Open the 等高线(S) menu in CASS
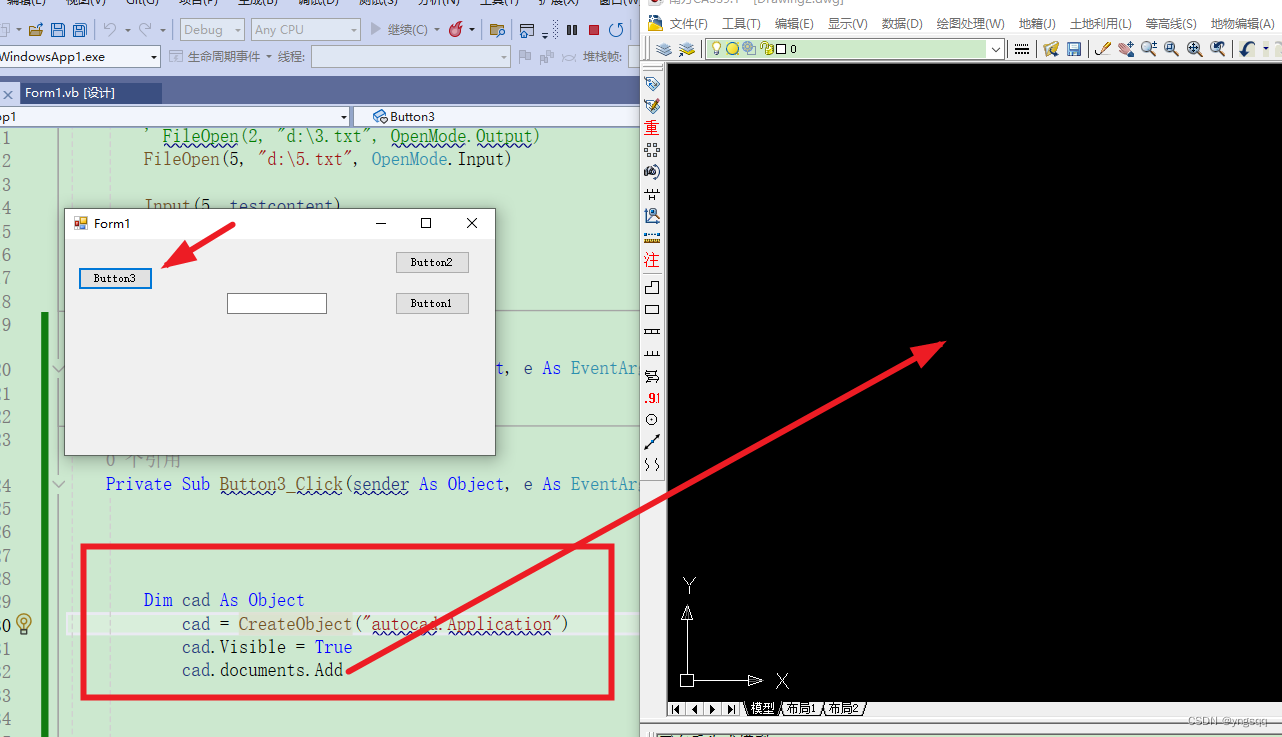Screen dimensions: 1282x737 click(x=1171, y=23)
